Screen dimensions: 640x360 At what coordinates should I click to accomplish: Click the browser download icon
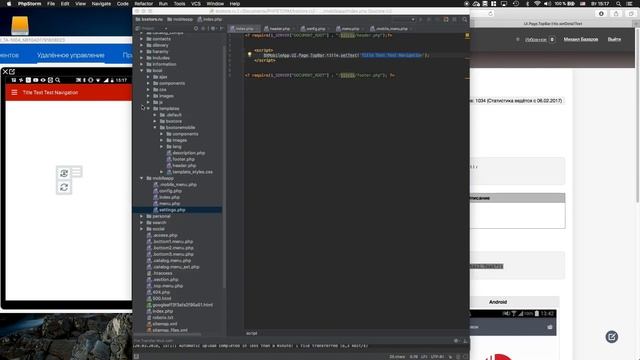tap(601, 13)
